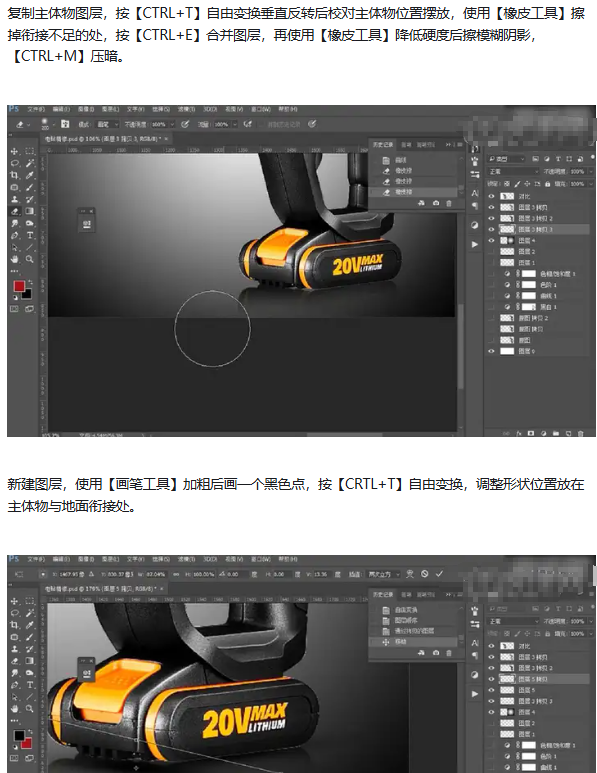Select the Clone Stamp tool in upper screenshot
Screen dimensions: 597x773
tap(15, 199)
